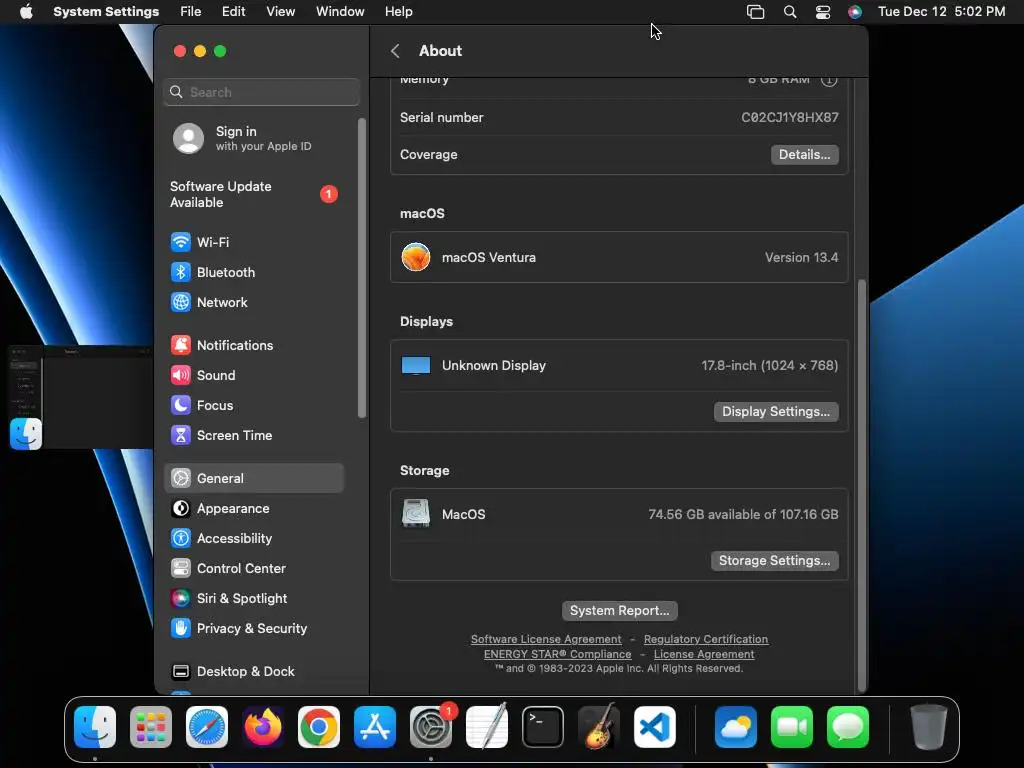This screenshot has width=1024, height=768.
Task: Open the View menu
Action: [280, 12]
